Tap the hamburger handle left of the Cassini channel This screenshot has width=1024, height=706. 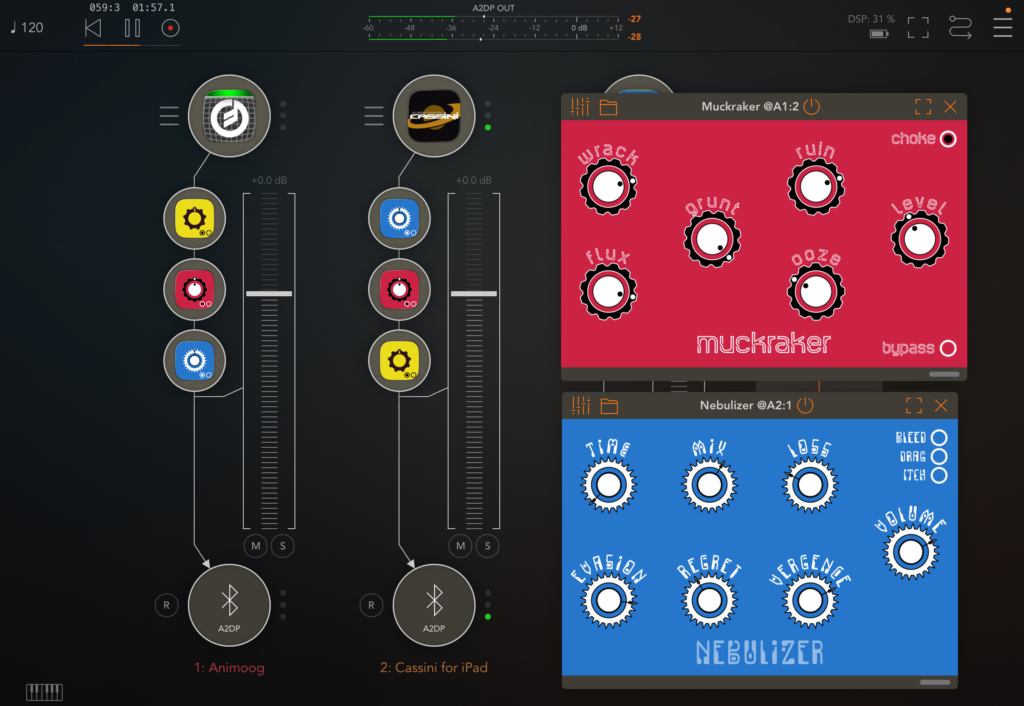point(374,116)
